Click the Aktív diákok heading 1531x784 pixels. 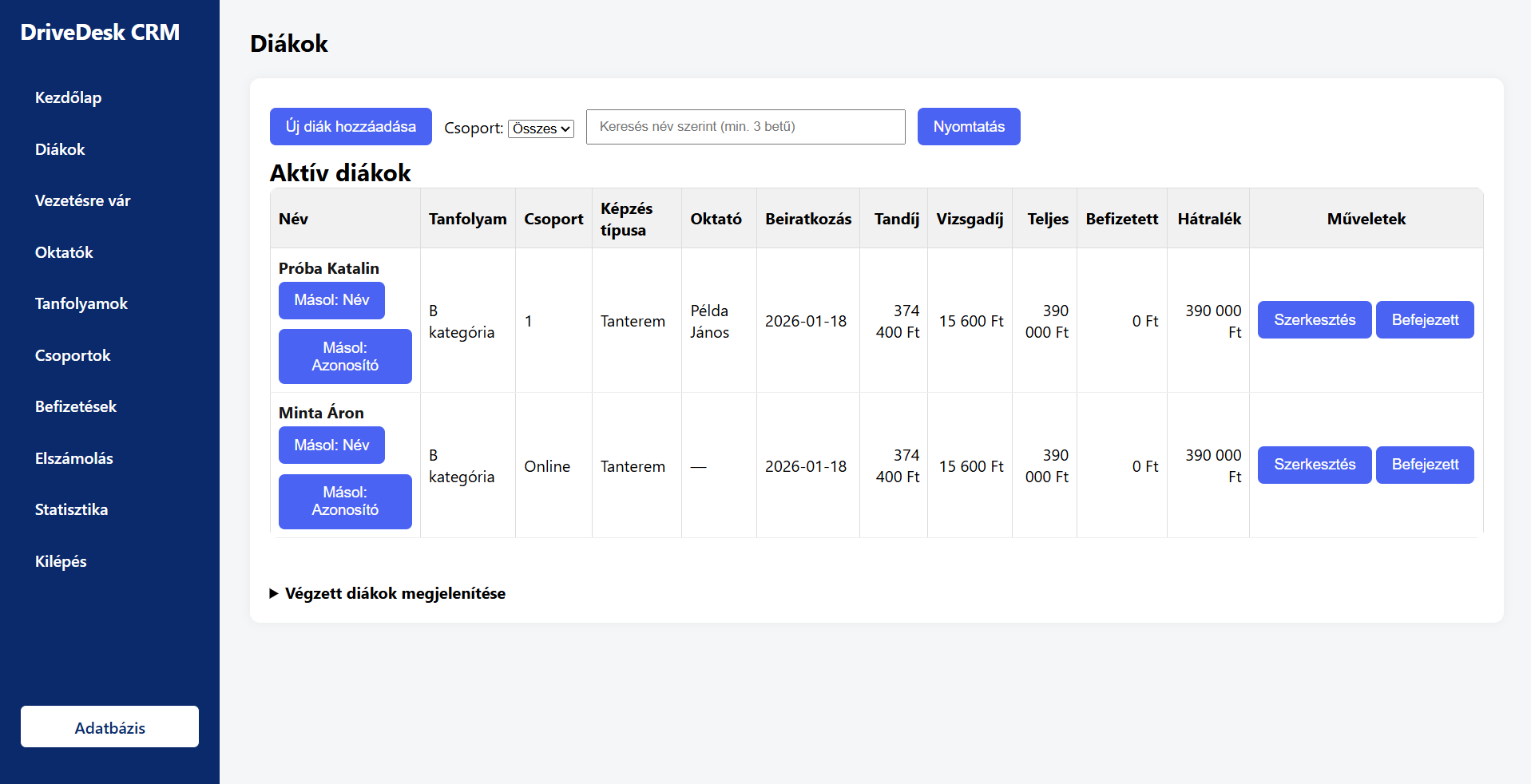[340, 172]
